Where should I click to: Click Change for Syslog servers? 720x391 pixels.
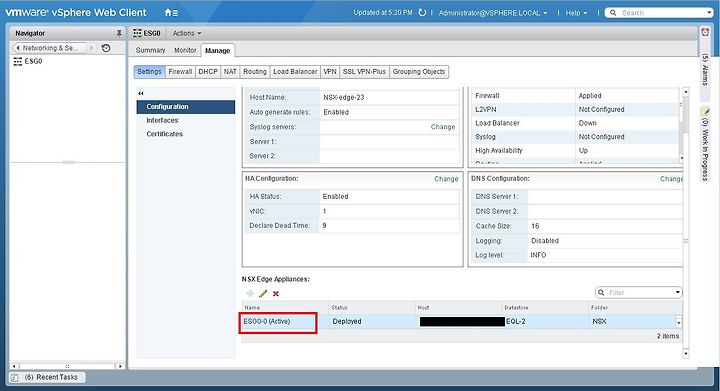pyautogui.click(x=443, y=127)
